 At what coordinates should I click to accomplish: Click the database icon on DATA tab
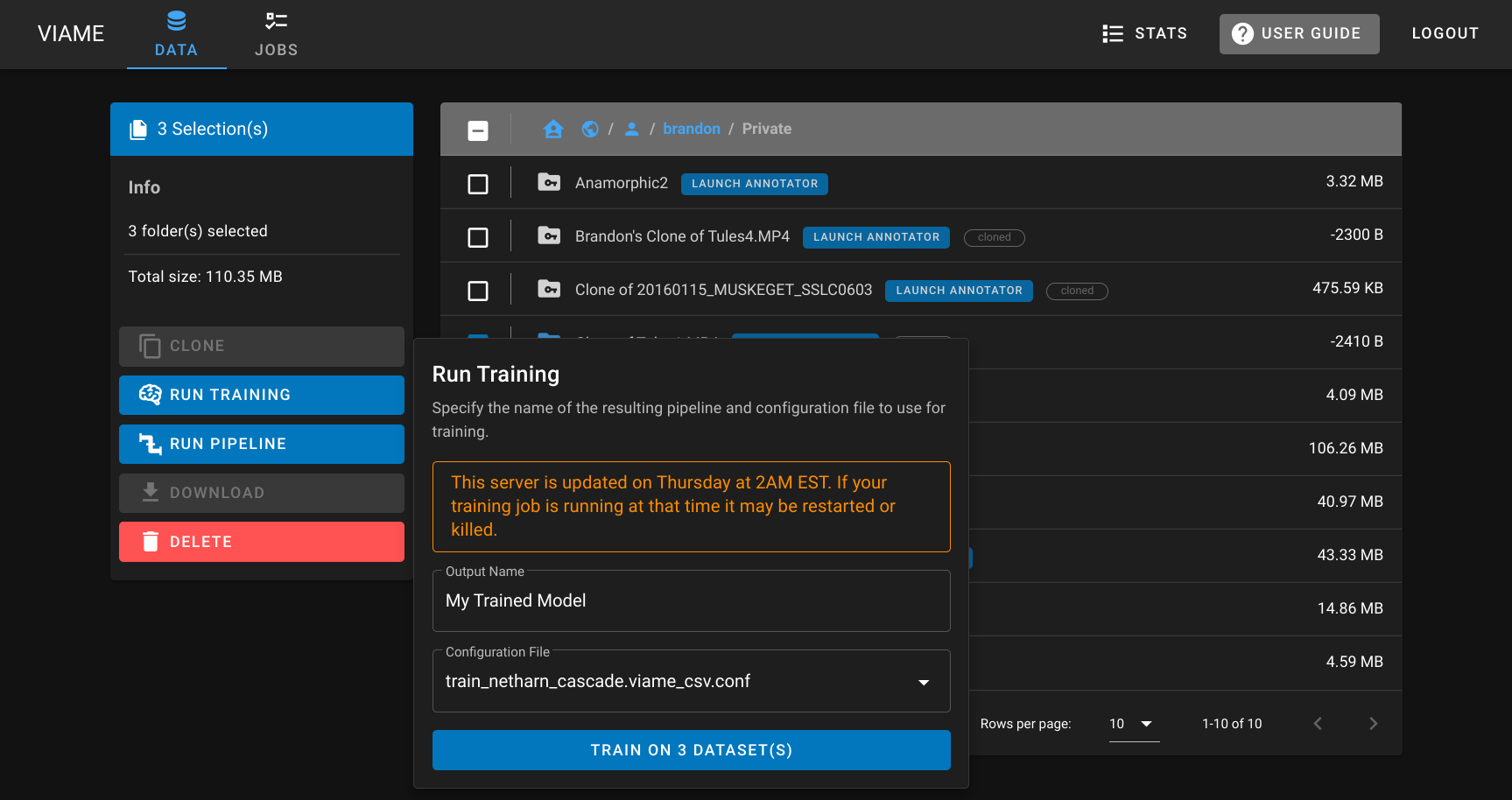(x=176, y=20)
